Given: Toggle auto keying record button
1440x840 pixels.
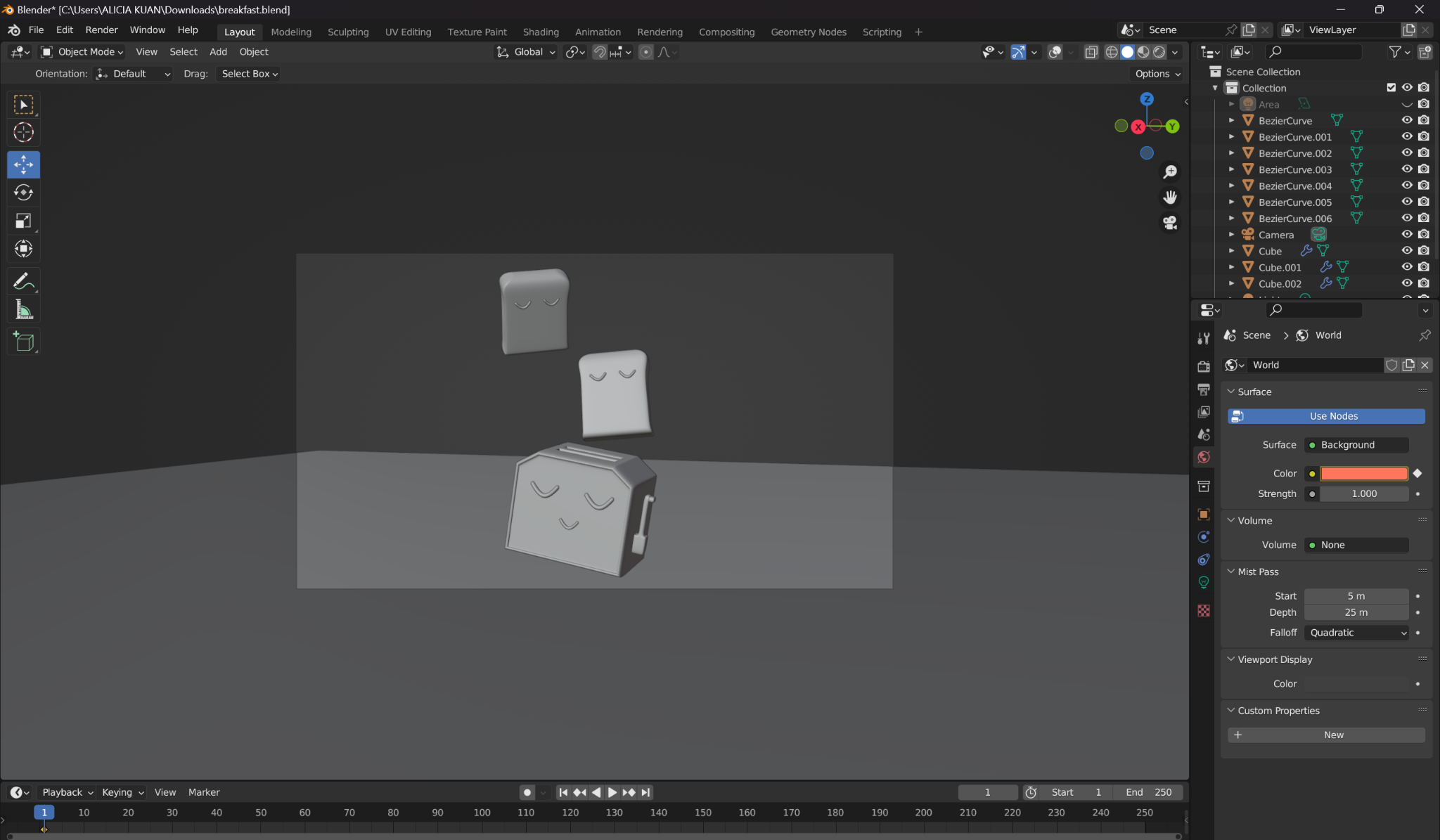Looking at the screenshot, I should (527, 792).
